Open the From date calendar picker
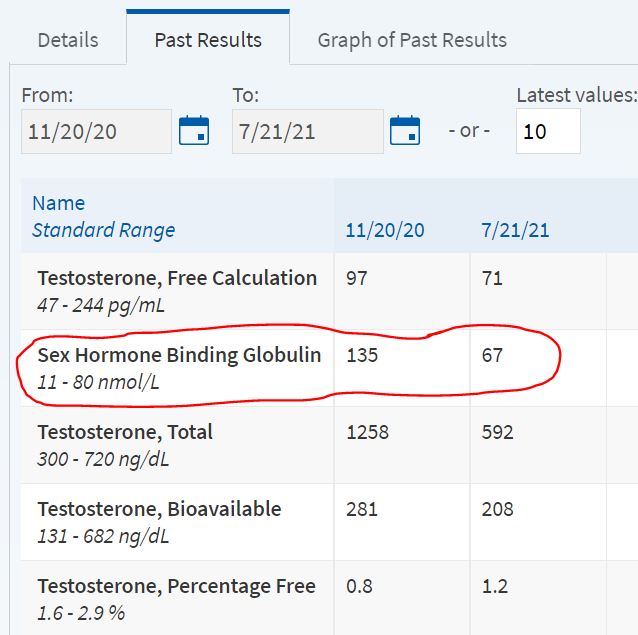 (x=194, y=131)
